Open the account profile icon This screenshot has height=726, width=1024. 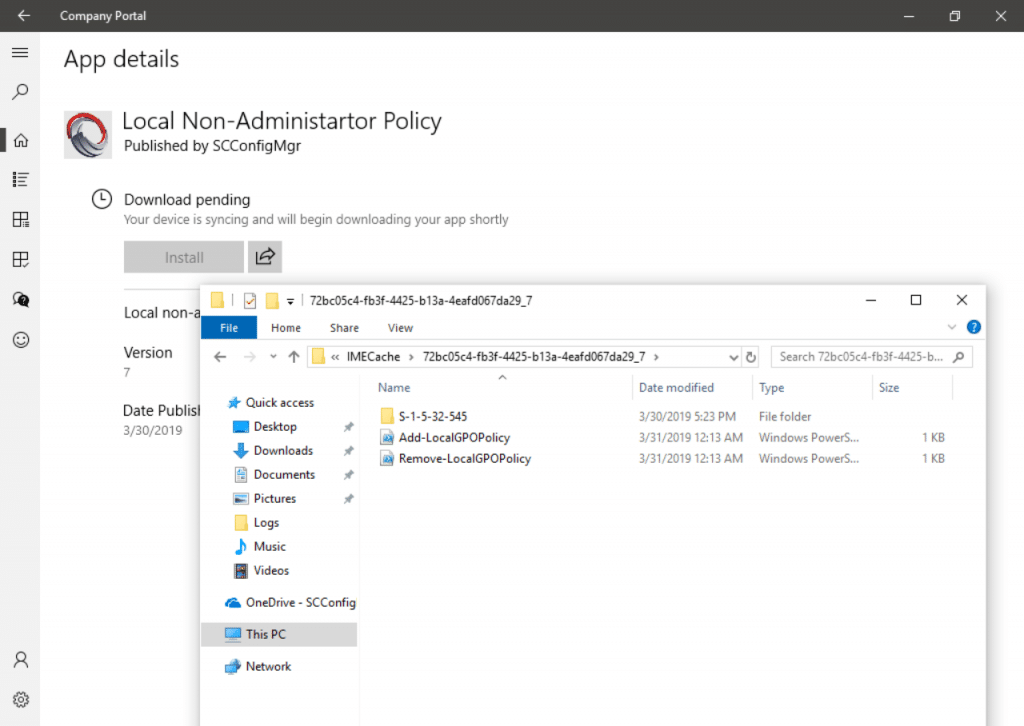pos(20,659)
